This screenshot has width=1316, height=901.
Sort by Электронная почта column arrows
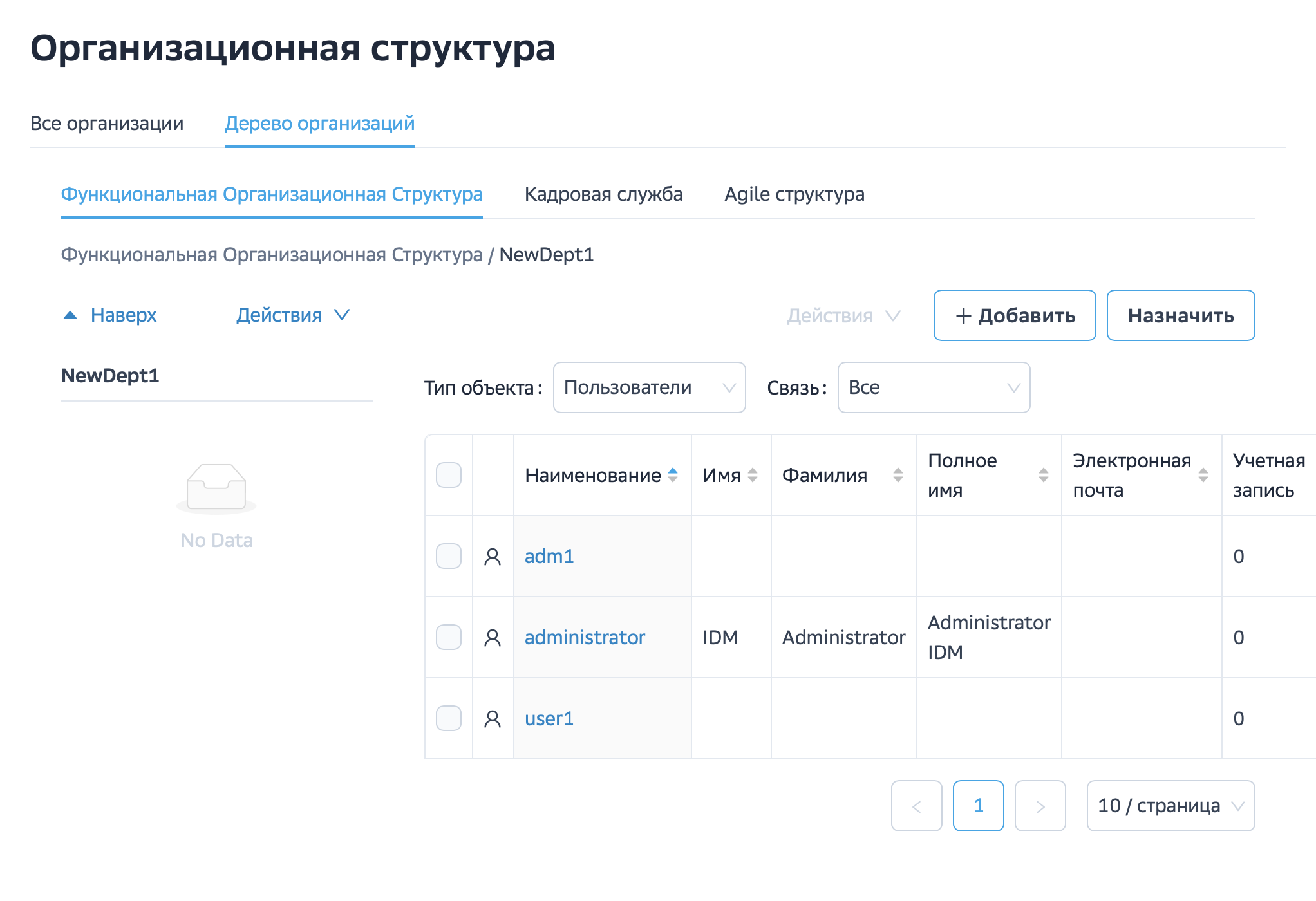[1203, 476]
